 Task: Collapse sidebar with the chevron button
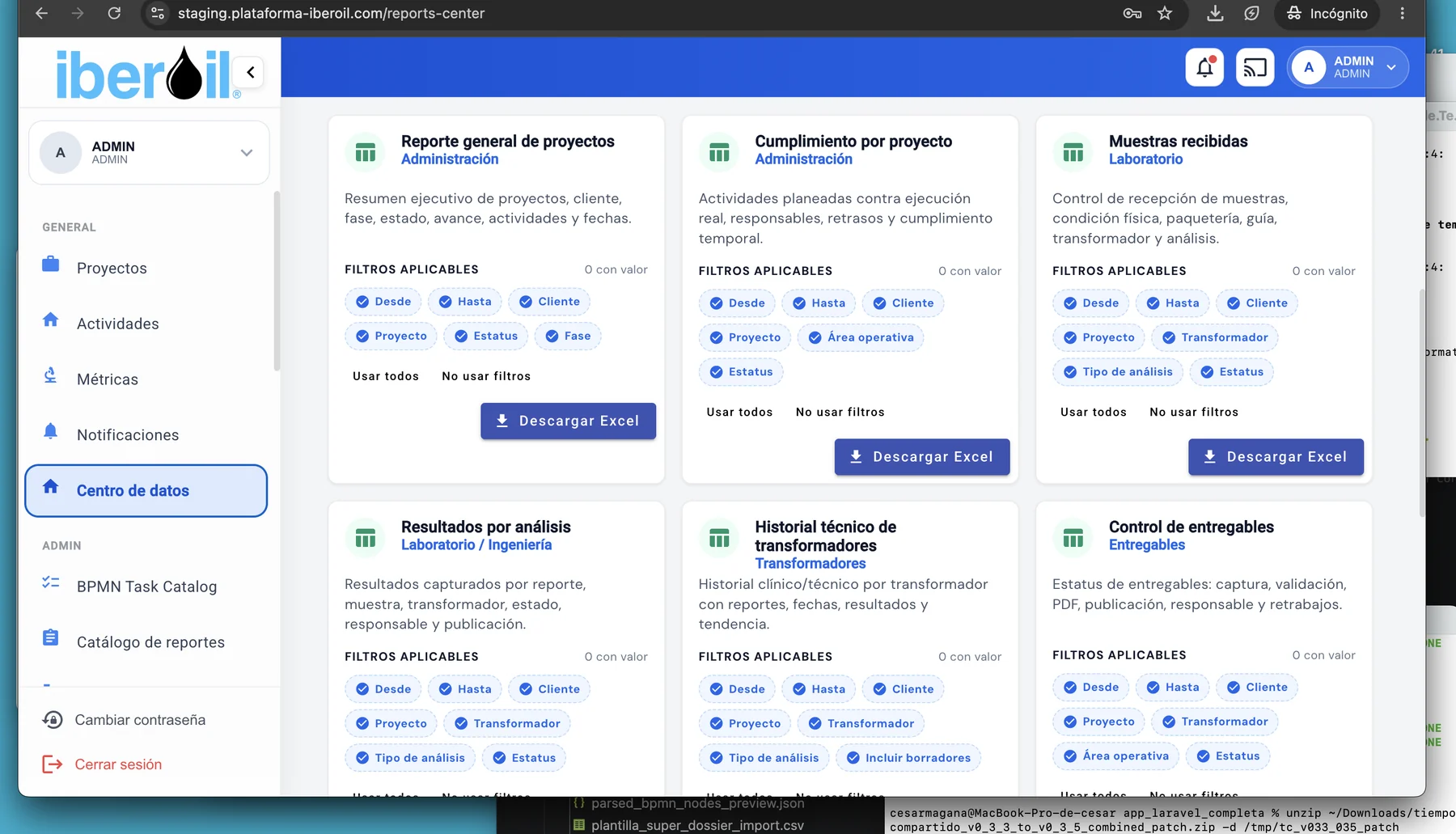coord(251,72)
